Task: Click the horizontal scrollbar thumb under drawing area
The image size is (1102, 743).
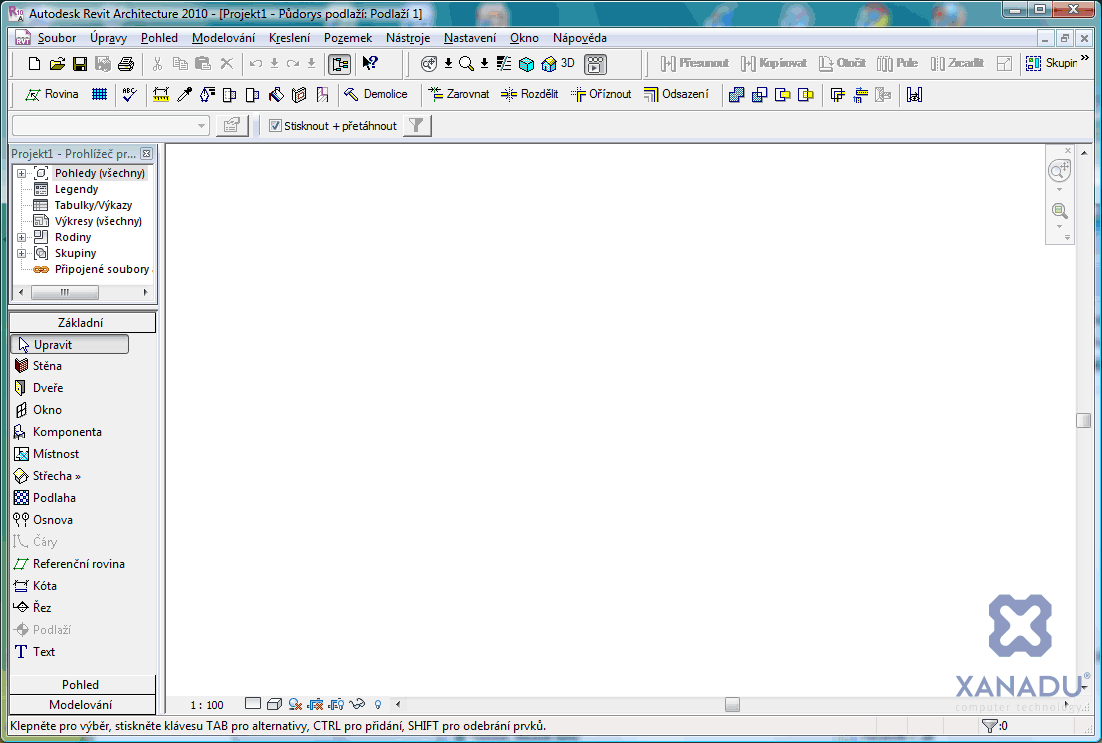Action: 732,704
